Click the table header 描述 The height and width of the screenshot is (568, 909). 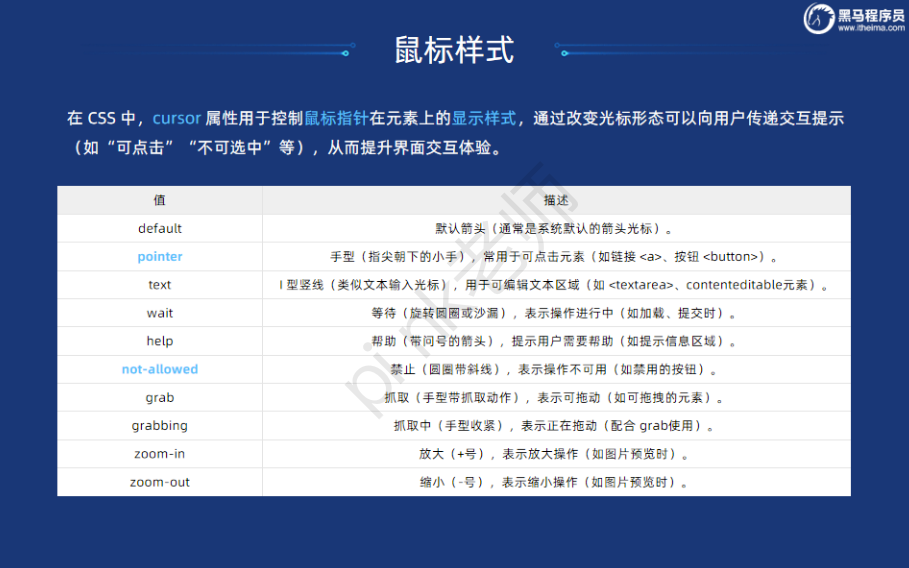[x=556, y=200]
